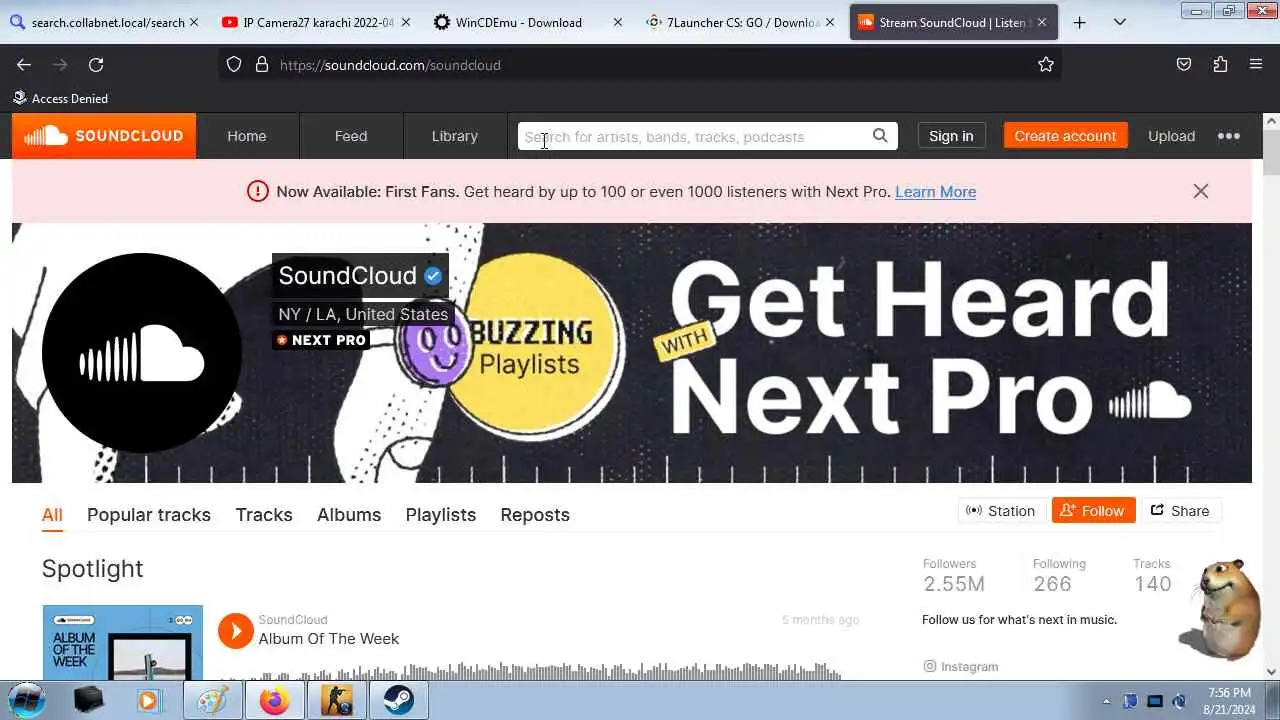The image size is (1280, 720).
Task: Click the SoundCloud artist name above track
Action: pos(293,620)
